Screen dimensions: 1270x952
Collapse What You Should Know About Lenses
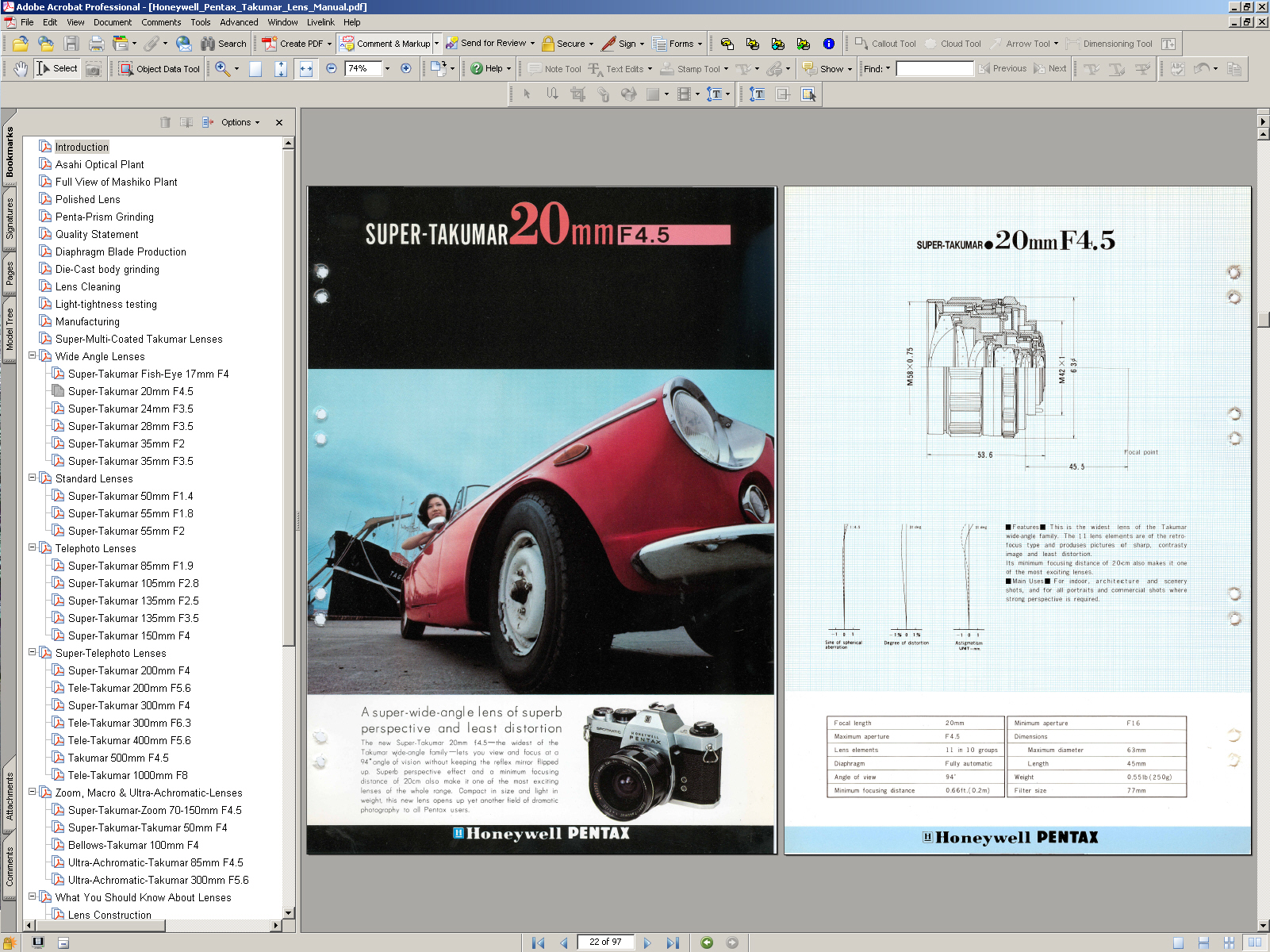[33, 896]
